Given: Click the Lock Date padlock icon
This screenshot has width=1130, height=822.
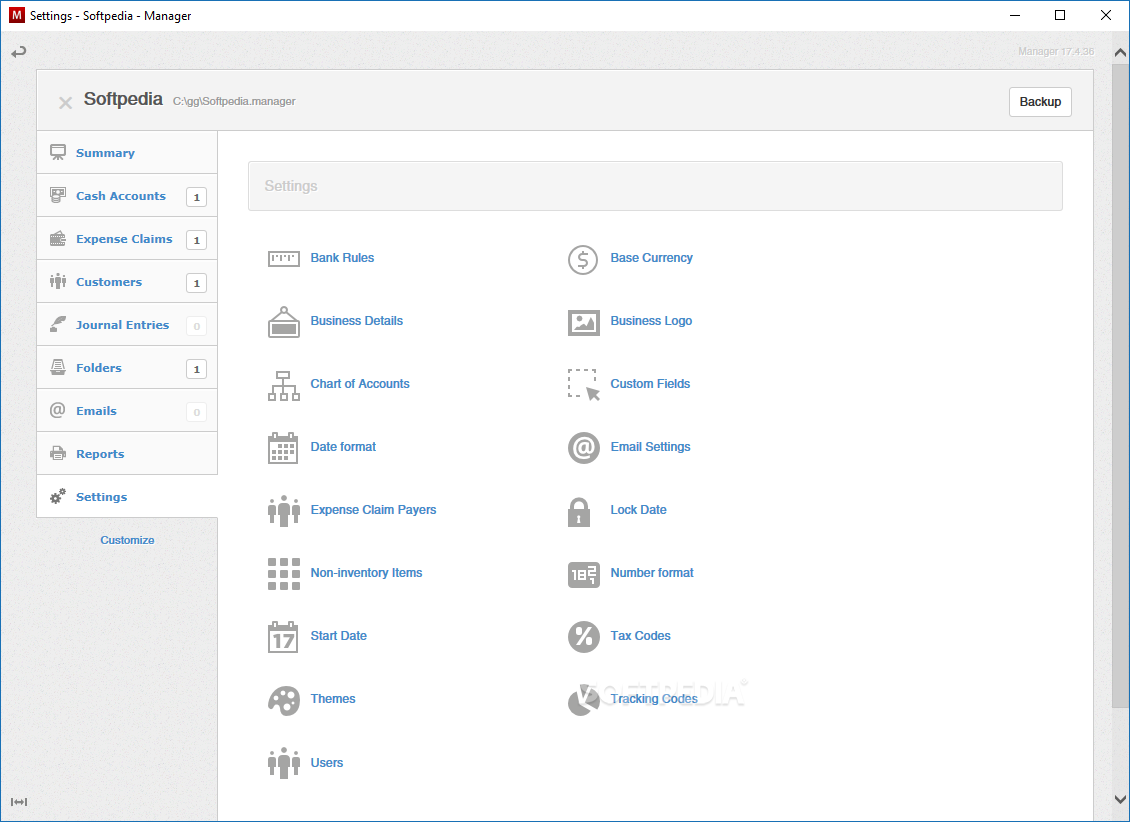Looking at the screenshot, I should pos(578,511).
